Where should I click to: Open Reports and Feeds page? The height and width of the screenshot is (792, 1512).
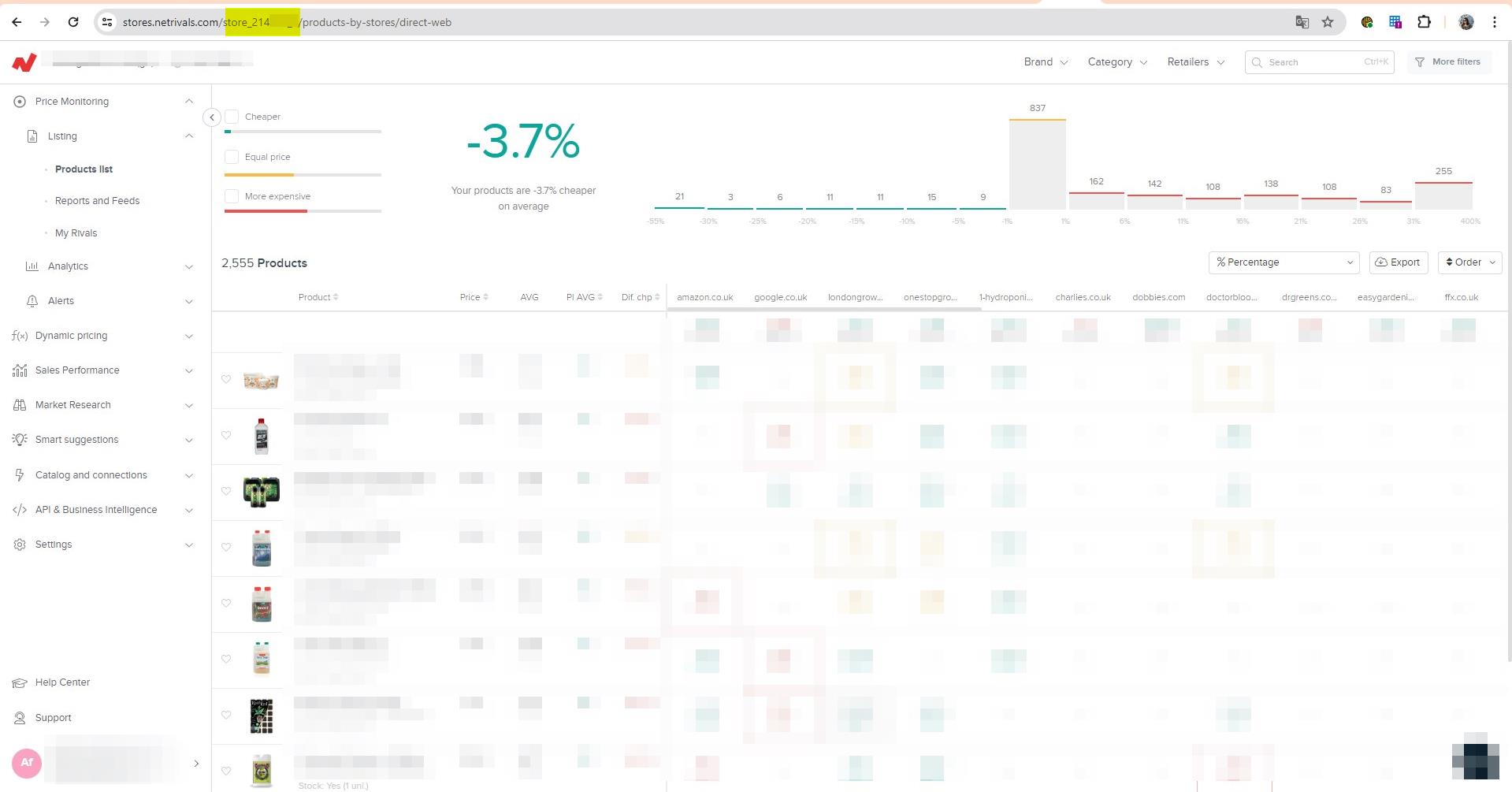pyautogui.click(x=97, y=201)
